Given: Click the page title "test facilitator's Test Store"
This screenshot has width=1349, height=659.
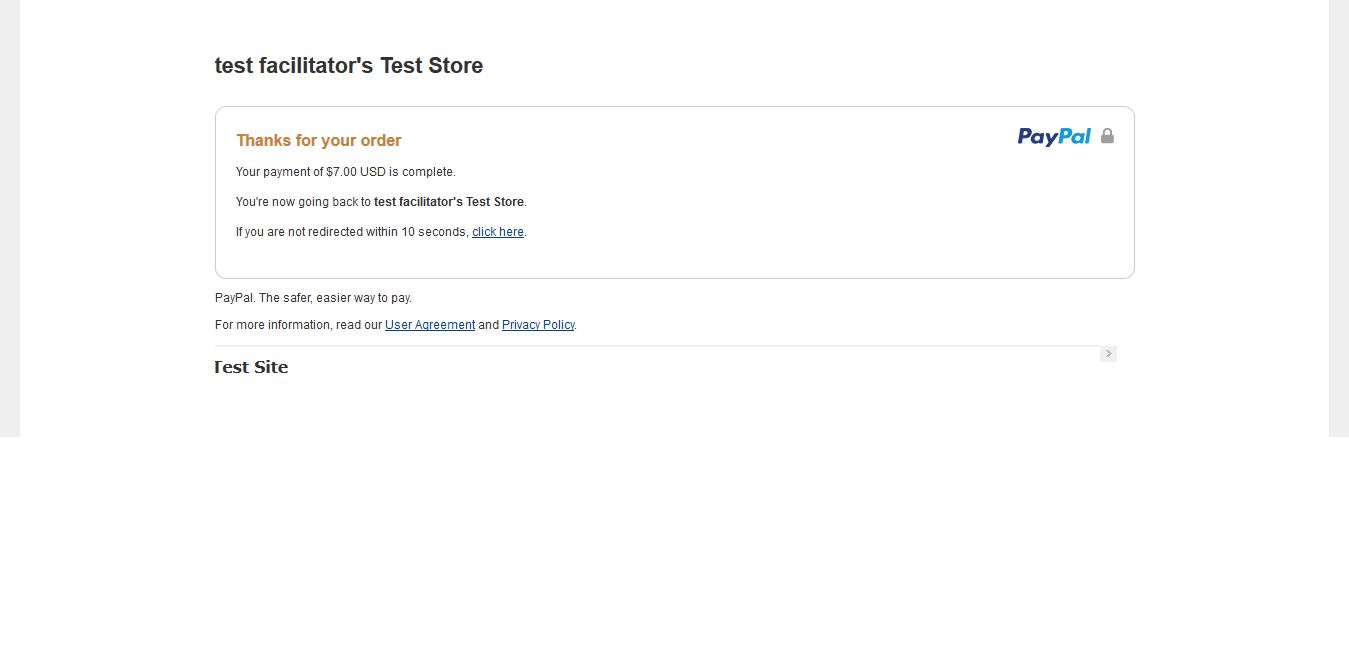Looking at the screenshot, I should (349, 66).
